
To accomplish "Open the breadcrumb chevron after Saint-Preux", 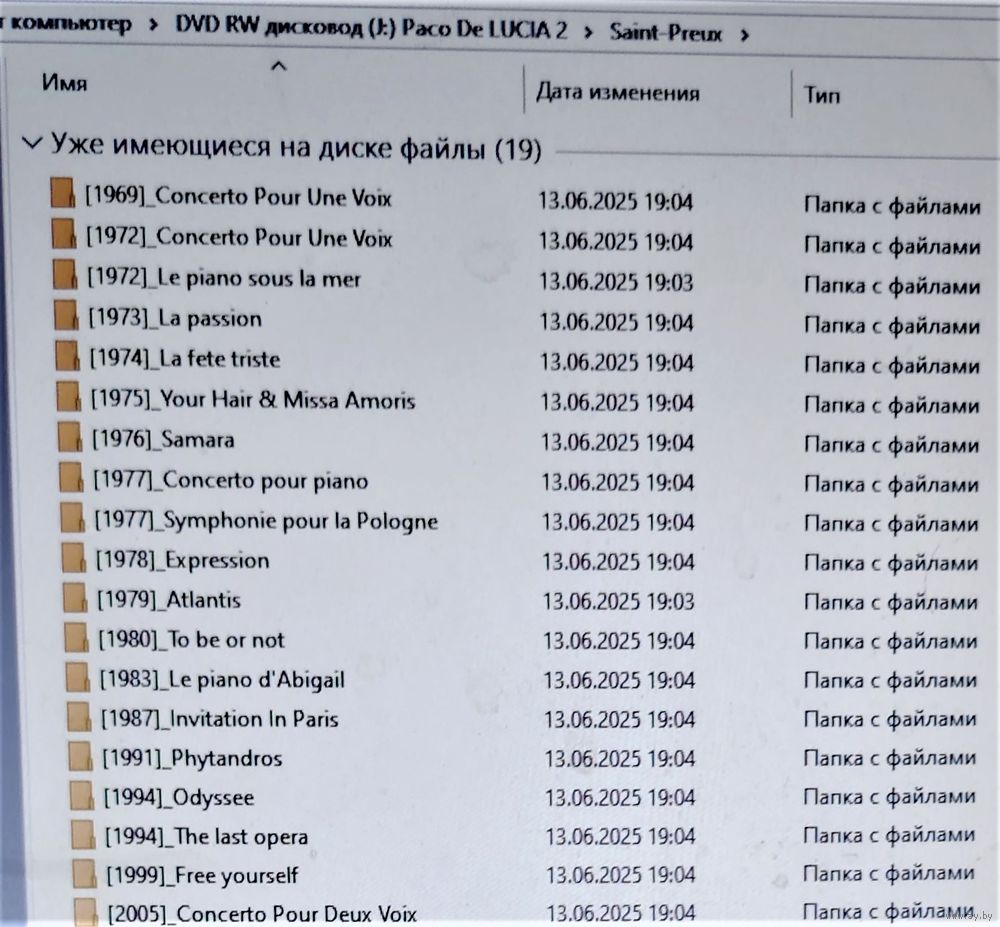I will point(744,35).
